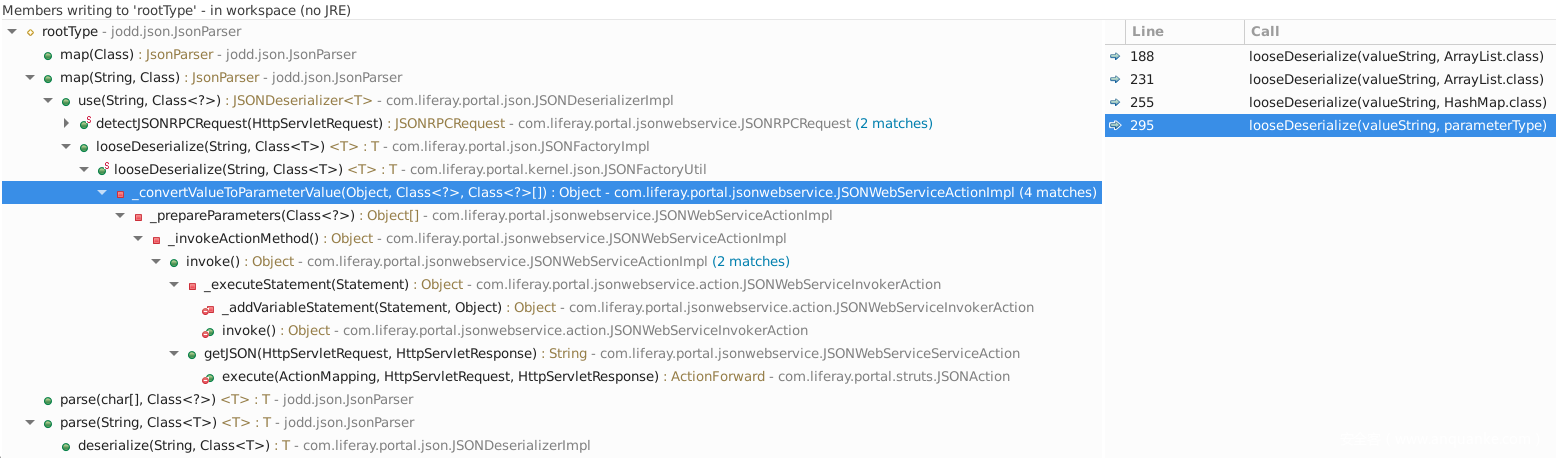
Task: Click private method icon of _prepareParameters
Action: [138, 216]
